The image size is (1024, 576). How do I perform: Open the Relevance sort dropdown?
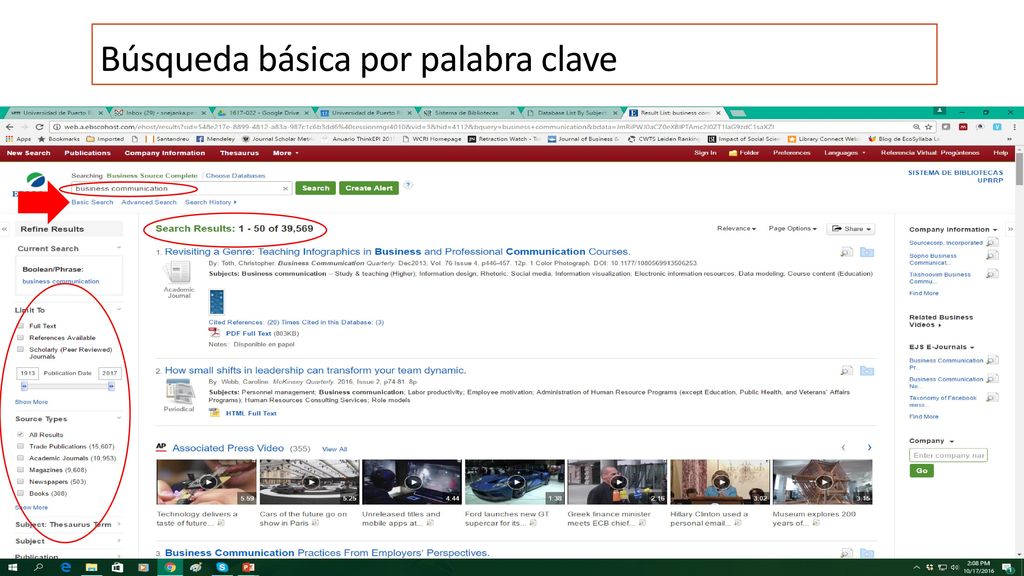click(x=736, y=229)
